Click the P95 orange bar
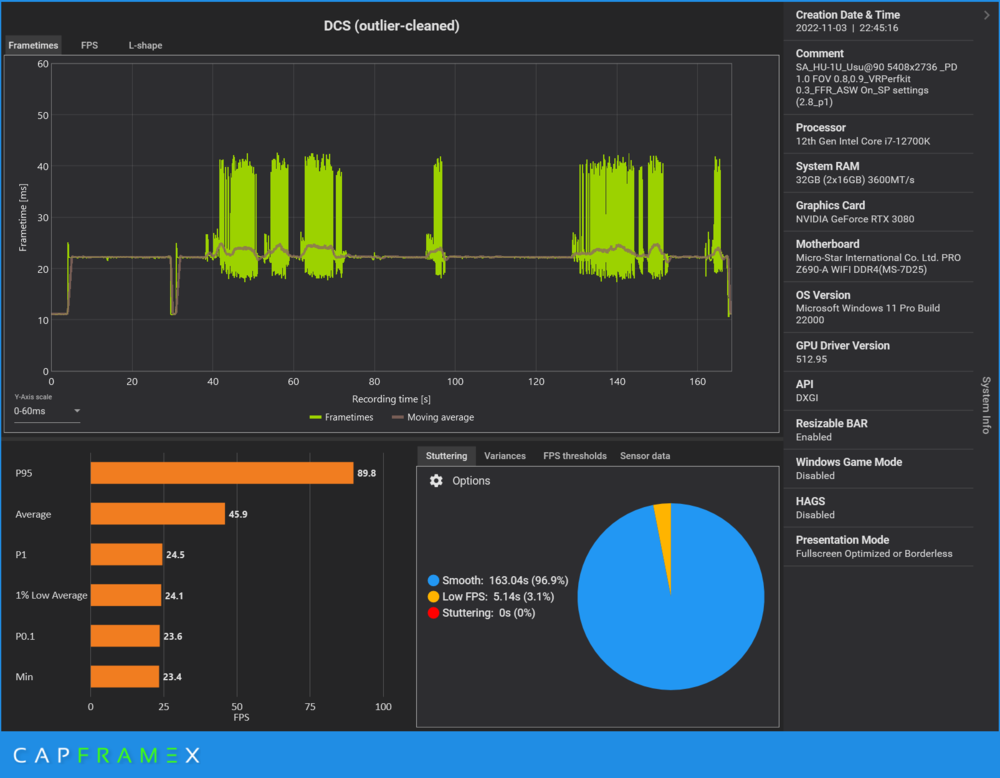This screenshot has height=778, width=1000. 221,473
